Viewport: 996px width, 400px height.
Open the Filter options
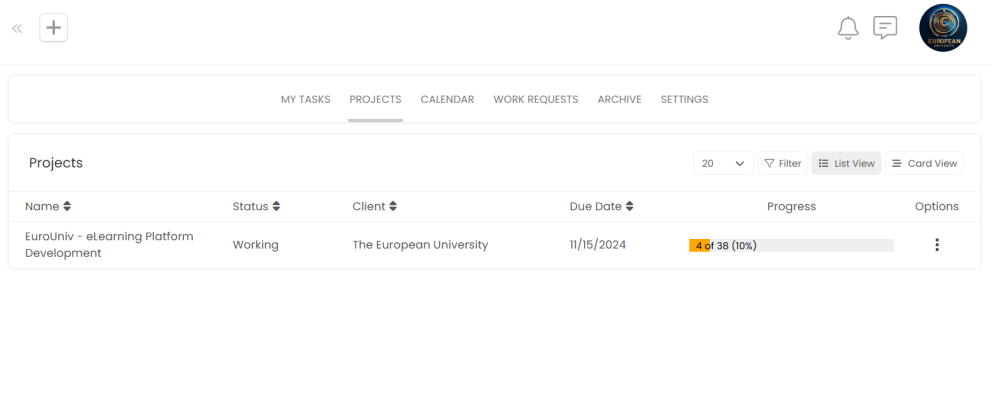pyautogui.click(x=782, y=163)
